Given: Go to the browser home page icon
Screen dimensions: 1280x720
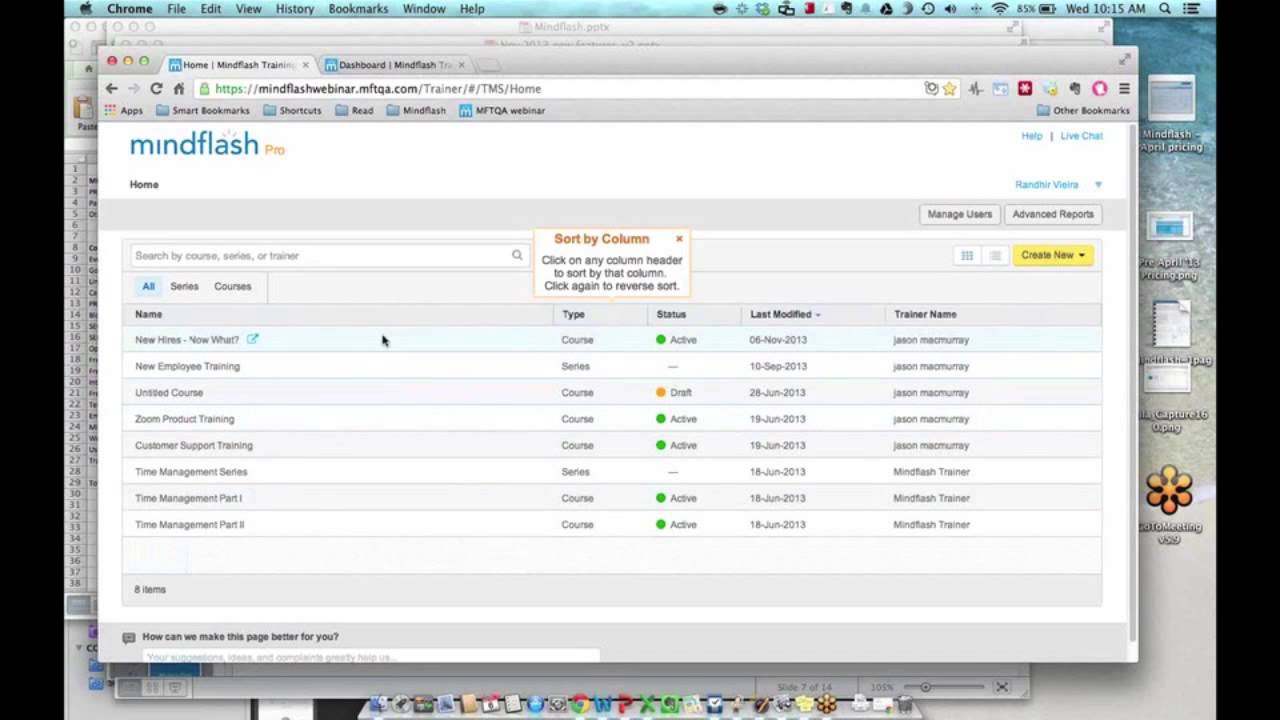Looking at the screenshot, I should point(179,88).
